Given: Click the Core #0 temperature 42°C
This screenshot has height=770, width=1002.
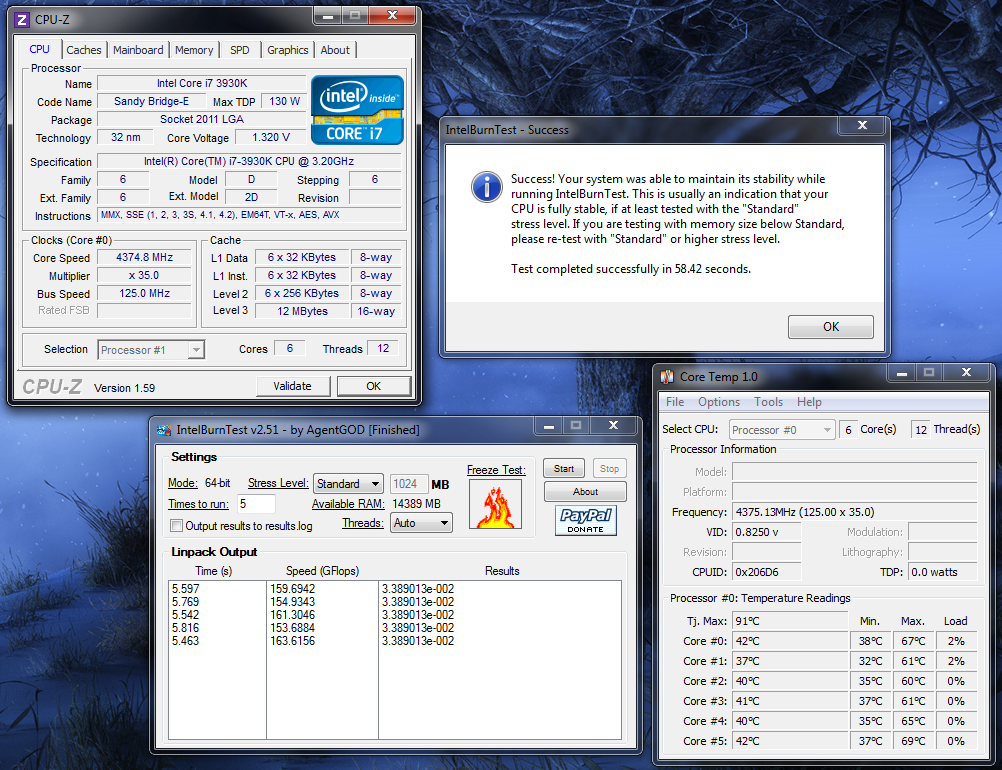Looking at the screenshot, I should click(x=790, y=641).
